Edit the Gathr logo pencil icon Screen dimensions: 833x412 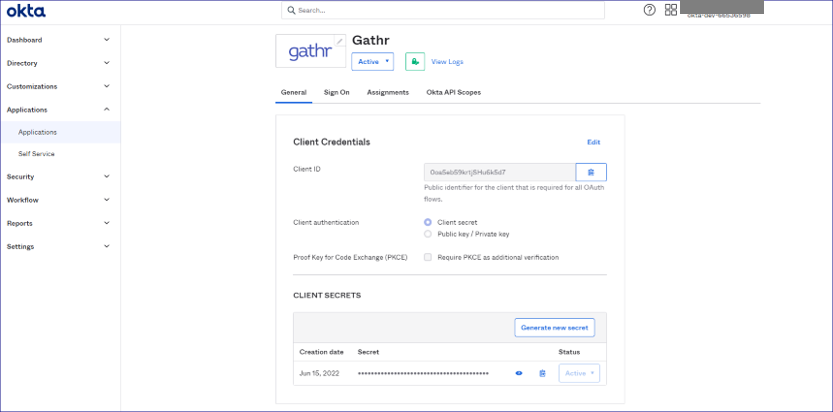tap(340, 41)
